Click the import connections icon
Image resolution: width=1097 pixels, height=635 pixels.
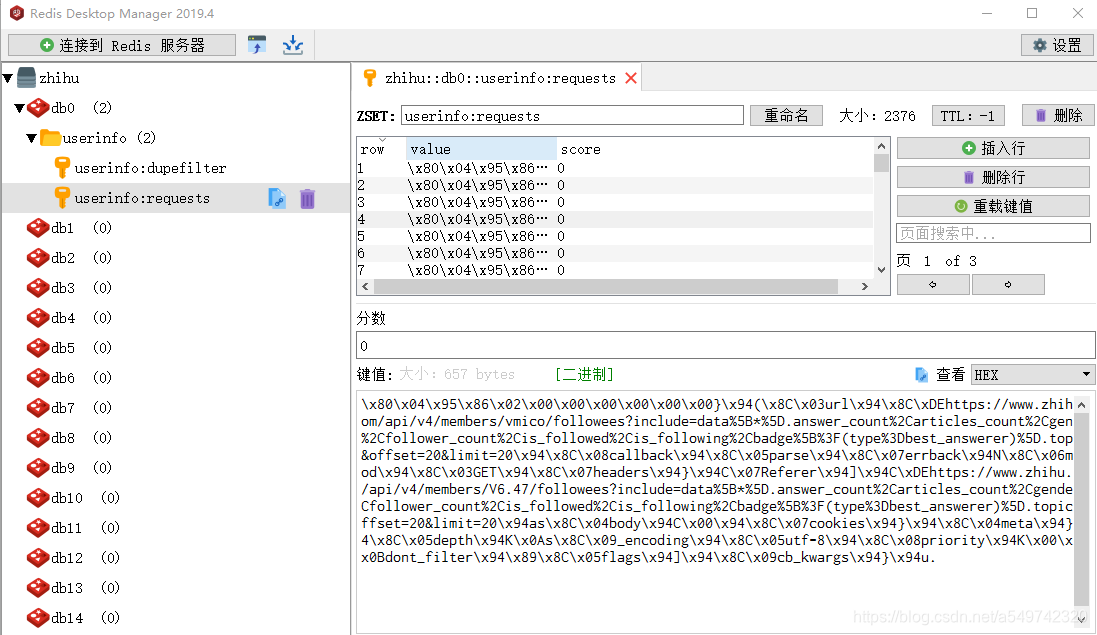tap(257, 45)
